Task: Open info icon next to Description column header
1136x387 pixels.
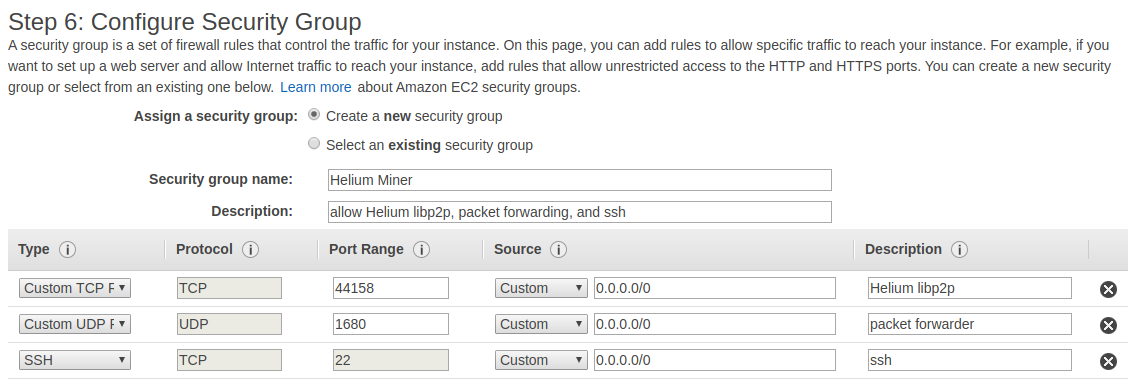Action: [959, 249]
